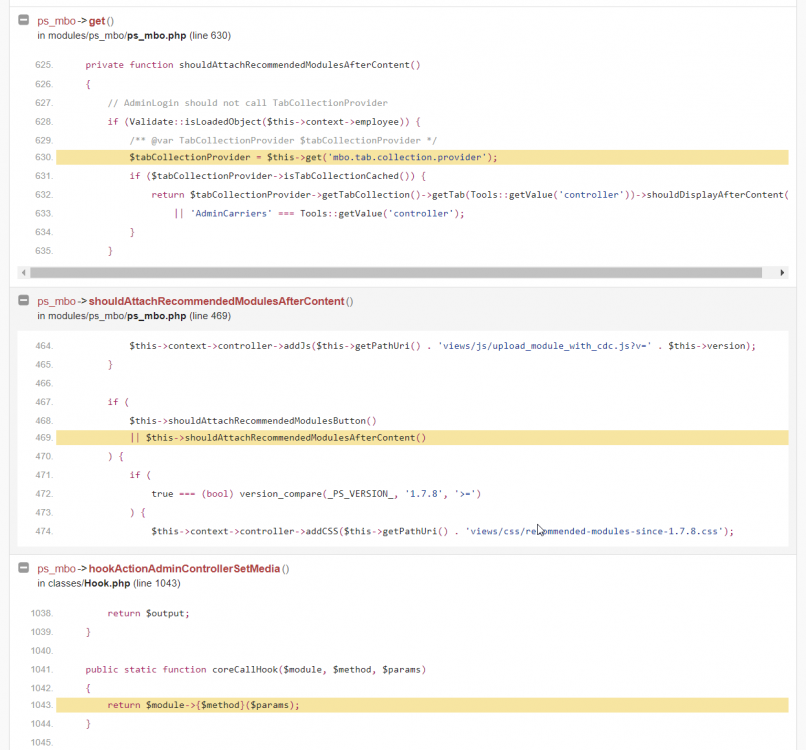Click highlighted line 630 with $tabCollectionProvider
Image resolution: width=806 pixels, height=750 pixels.
point(422,157)
